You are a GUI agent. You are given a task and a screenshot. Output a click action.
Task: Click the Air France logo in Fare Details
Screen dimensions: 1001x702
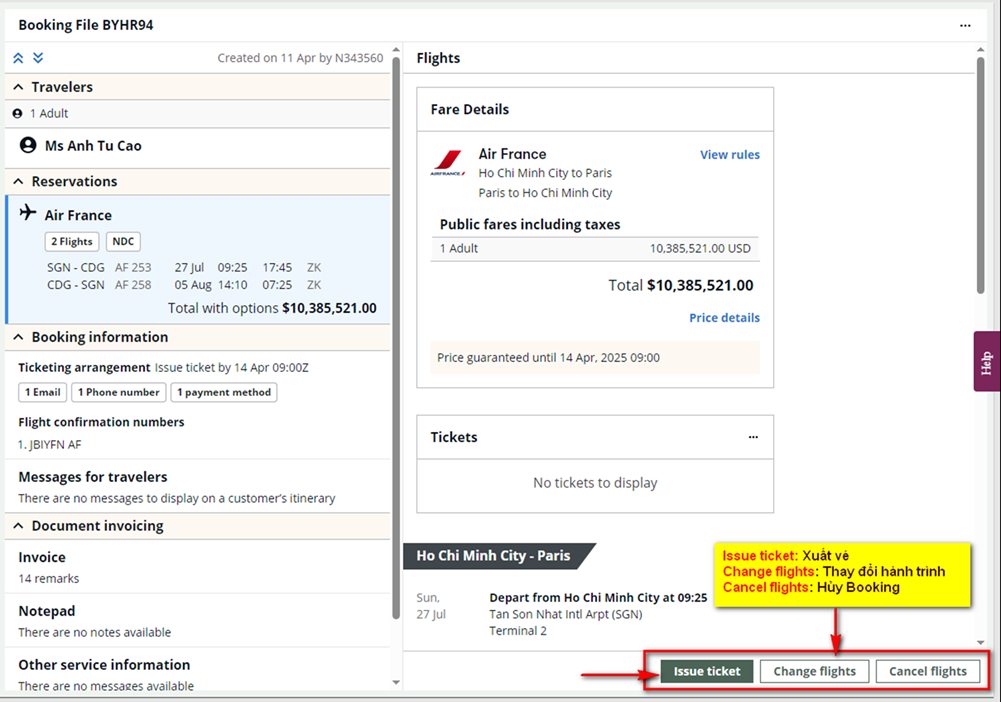[448, 163]
